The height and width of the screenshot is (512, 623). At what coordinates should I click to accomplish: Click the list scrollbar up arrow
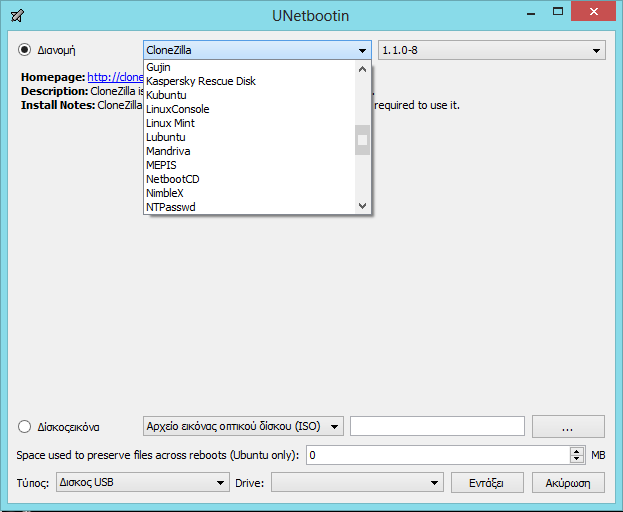[x=362, y=69]
